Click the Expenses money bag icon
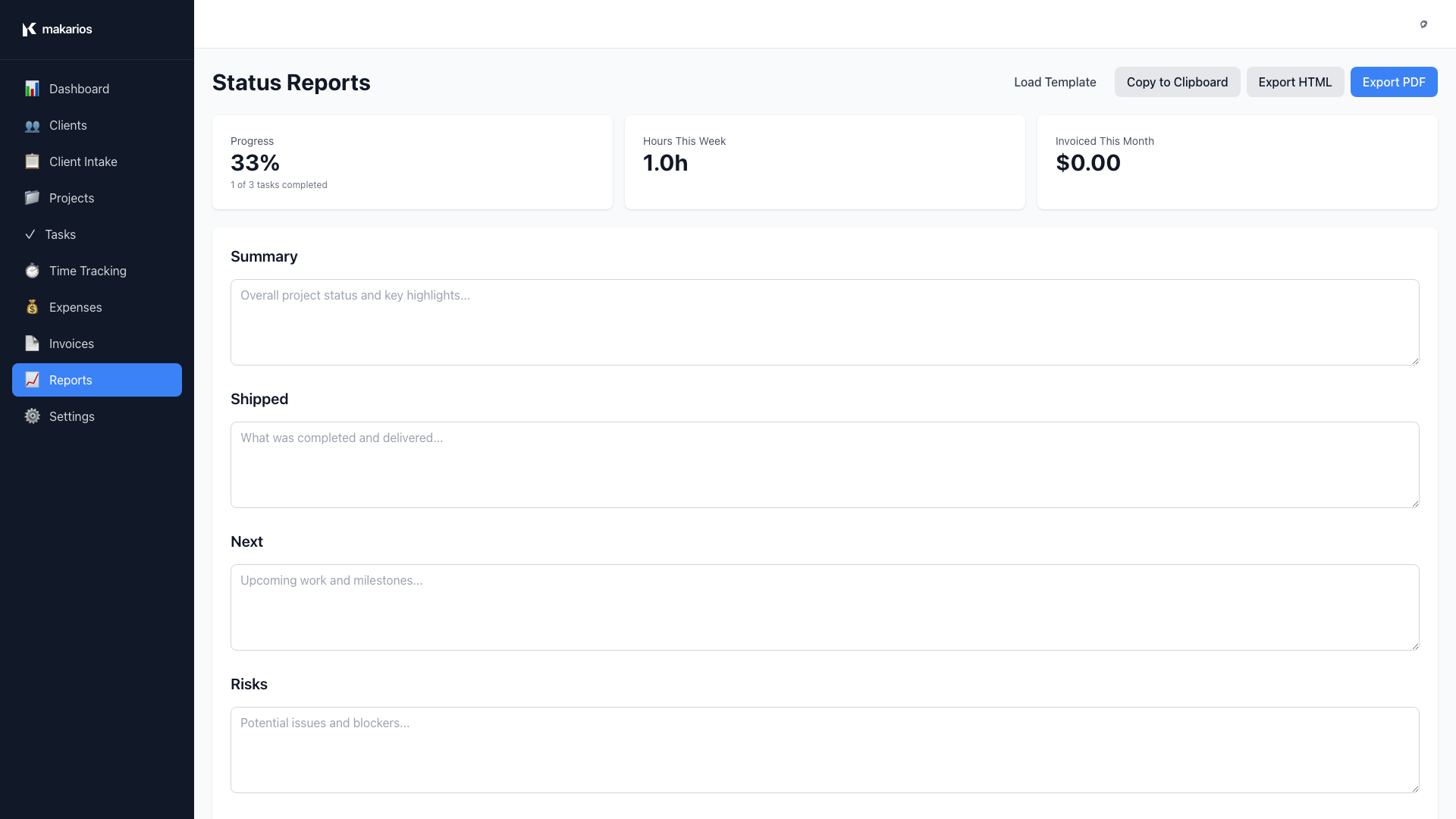Screen dimensions: 1456x819 click(32, 307)
